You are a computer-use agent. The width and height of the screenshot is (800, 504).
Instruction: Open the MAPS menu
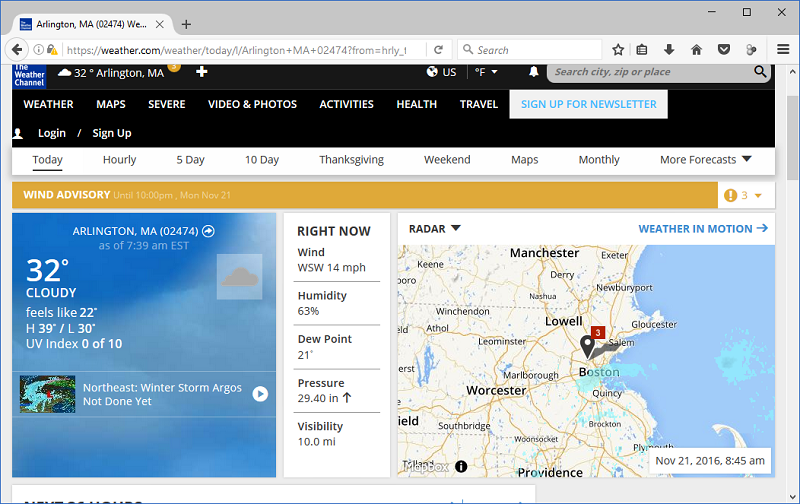(111, 104)
